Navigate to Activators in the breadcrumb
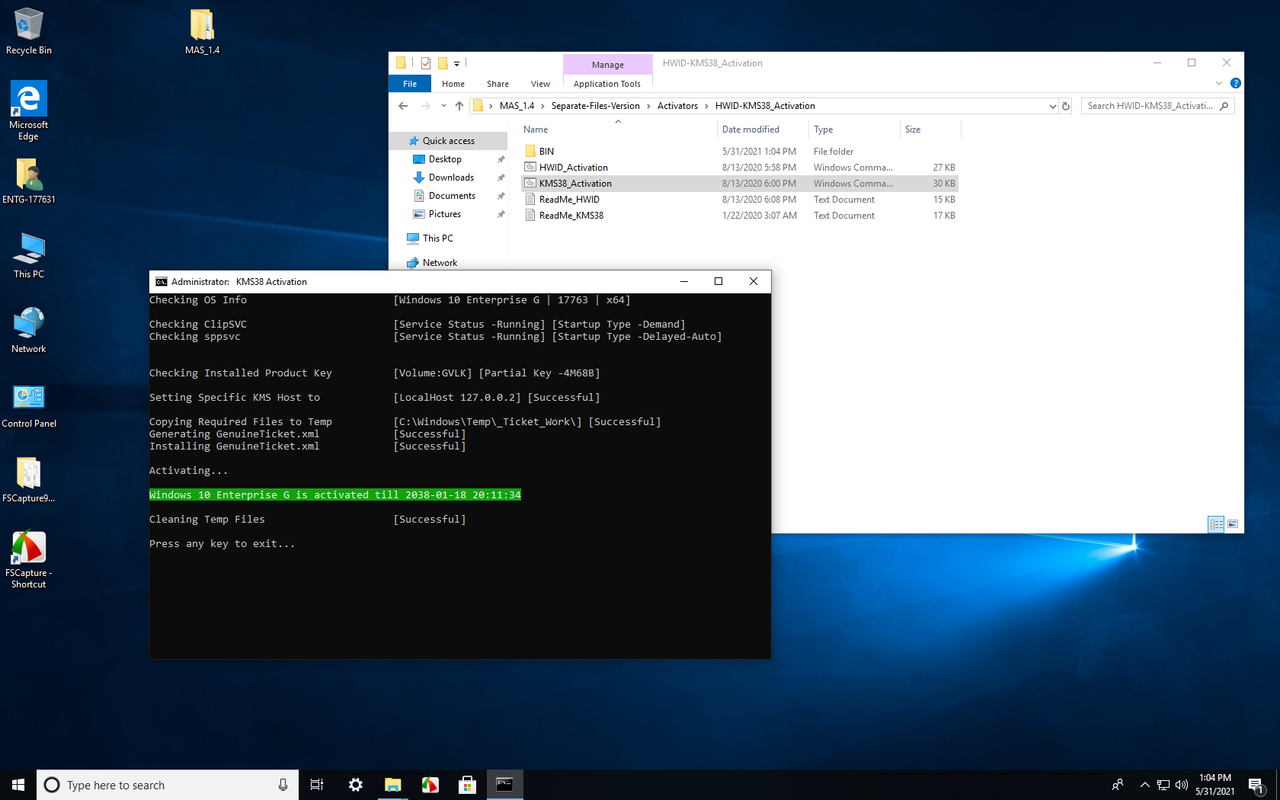1280x800 pixels. (x=677, y=106)
